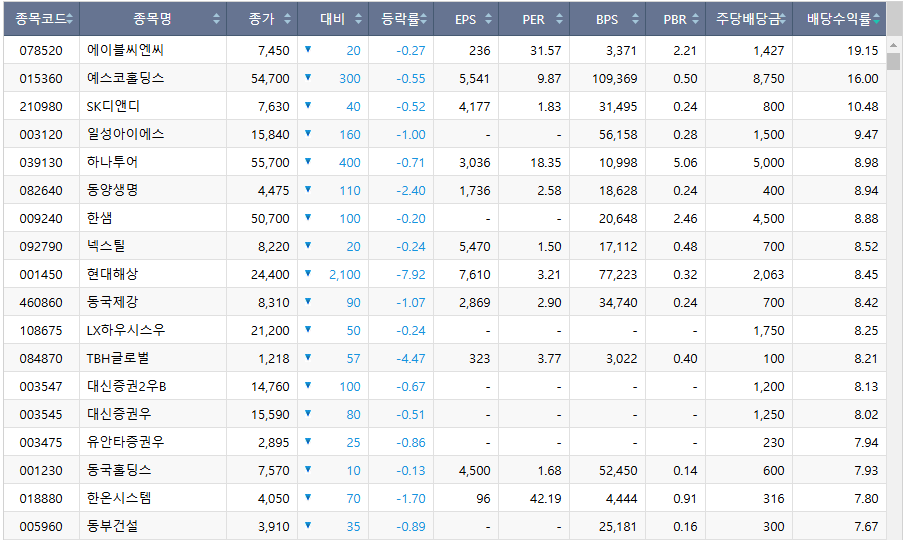Click the down triangle in 동부건설 row
This screenshot has height=540, width=905.
pos(308,525)
